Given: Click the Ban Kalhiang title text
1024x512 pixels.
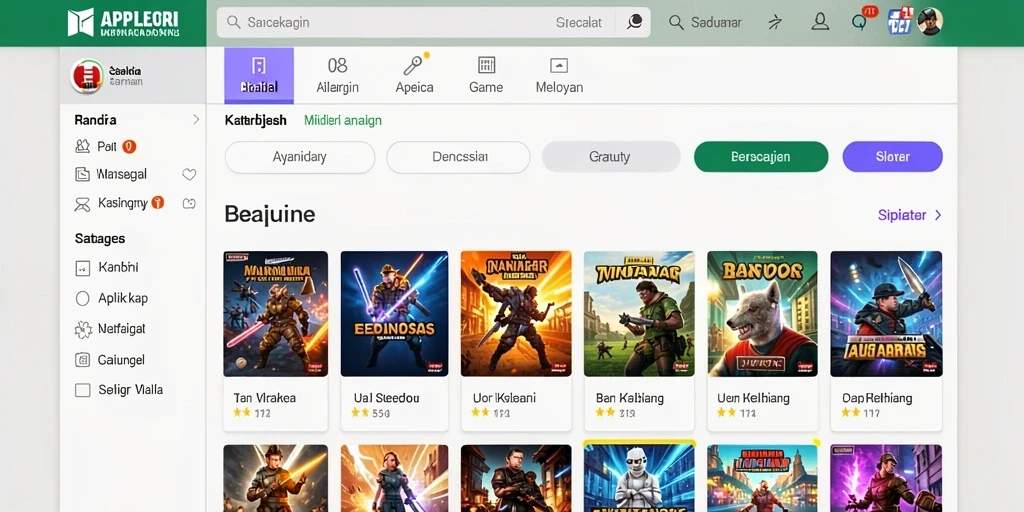Looking at the screenshot, I should (x=630, y=398).
